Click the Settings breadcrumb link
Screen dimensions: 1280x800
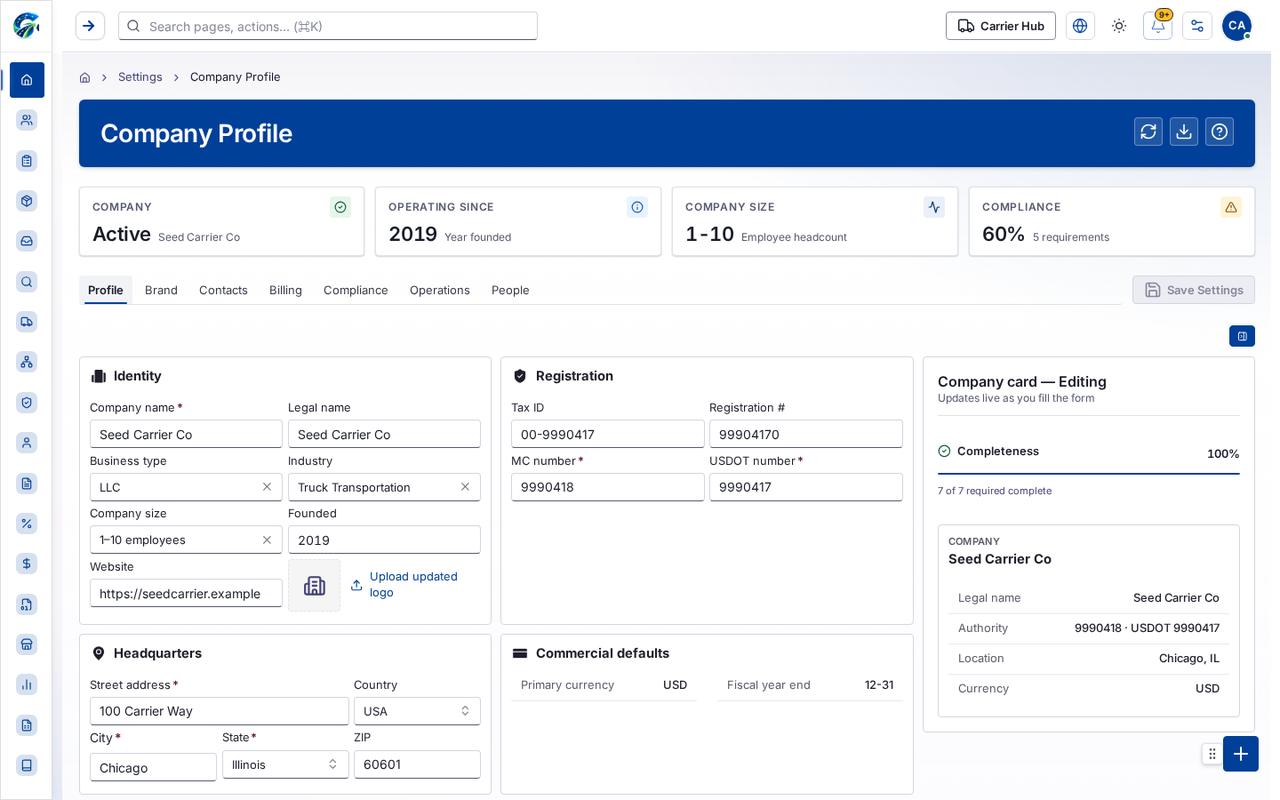click(x=140, y=77)
